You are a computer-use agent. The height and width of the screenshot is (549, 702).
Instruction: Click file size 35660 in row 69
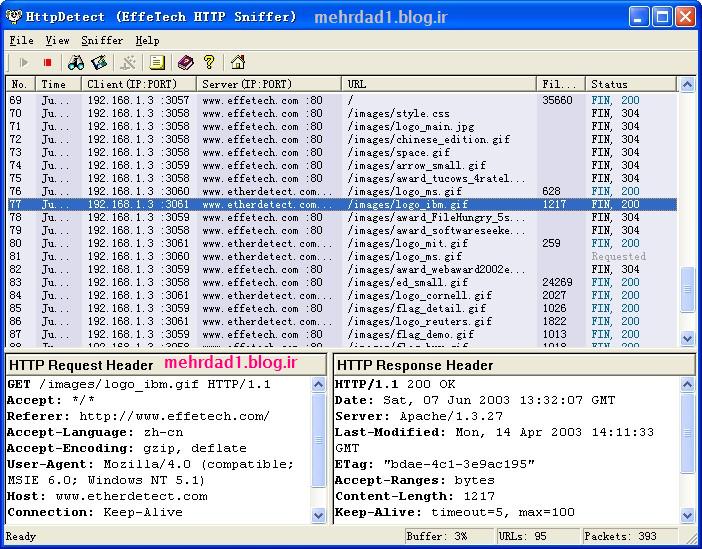[557, 100]
